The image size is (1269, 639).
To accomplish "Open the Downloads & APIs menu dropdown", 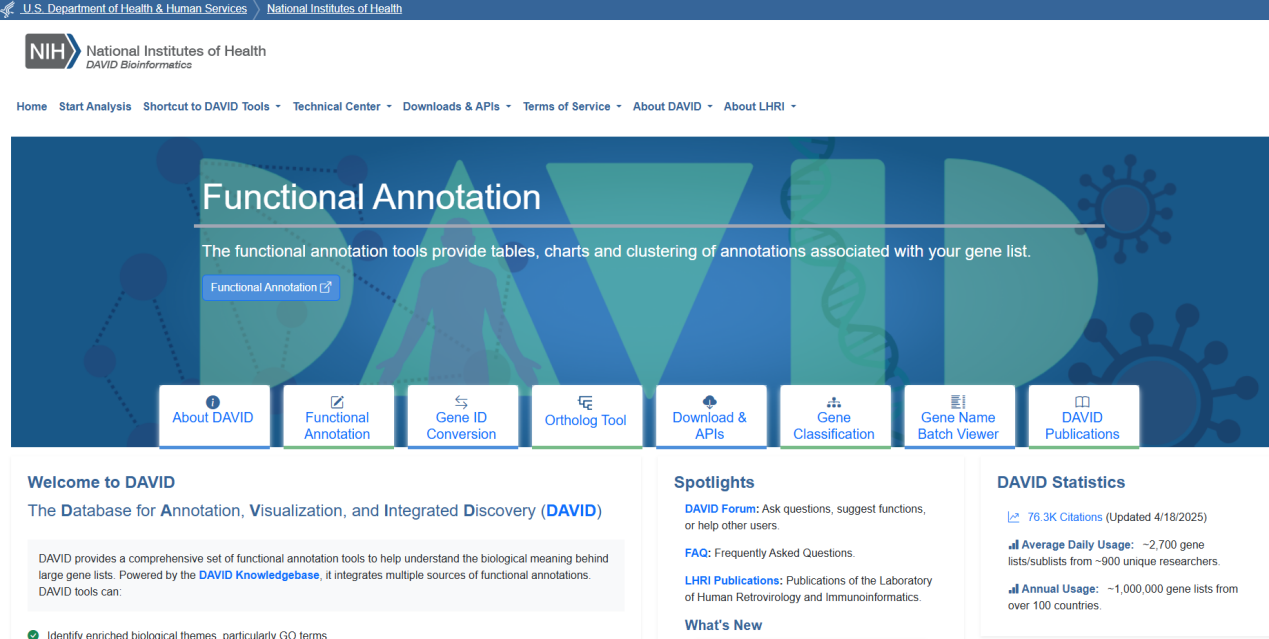I will click(457, 107).
